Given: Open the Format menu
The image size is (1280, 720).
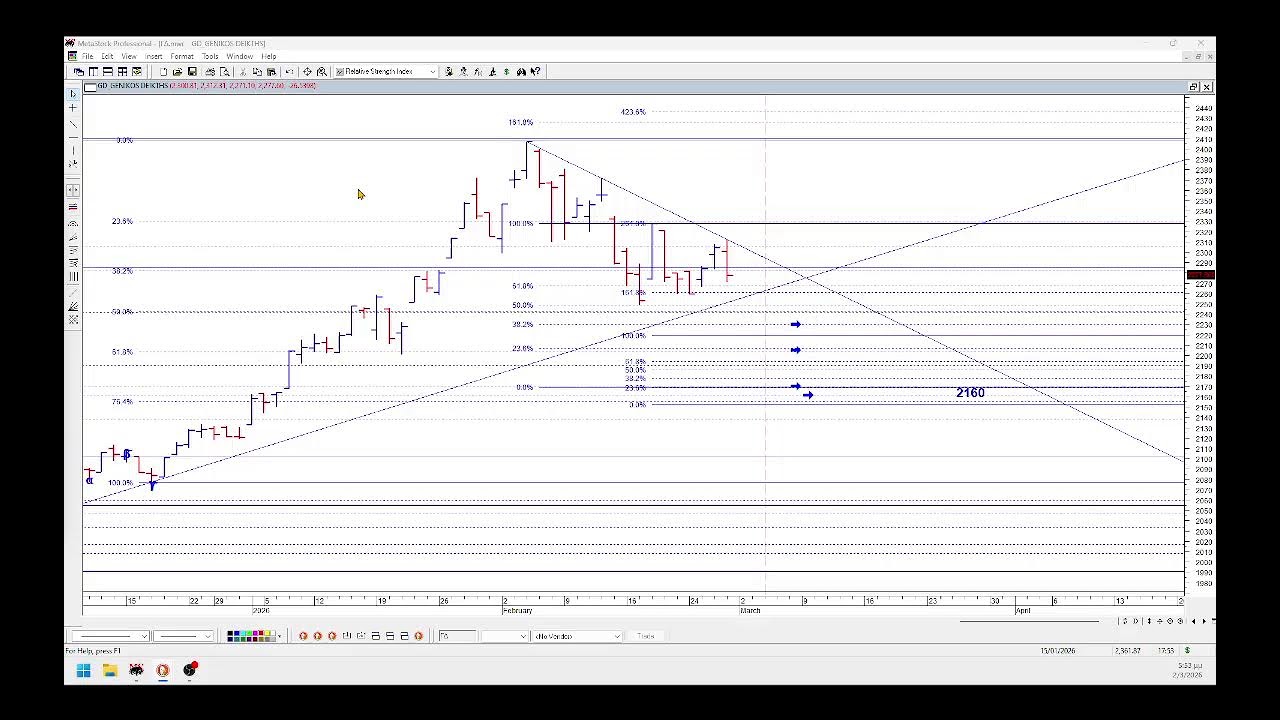Looking at the screenshot, I should (182, 56).
